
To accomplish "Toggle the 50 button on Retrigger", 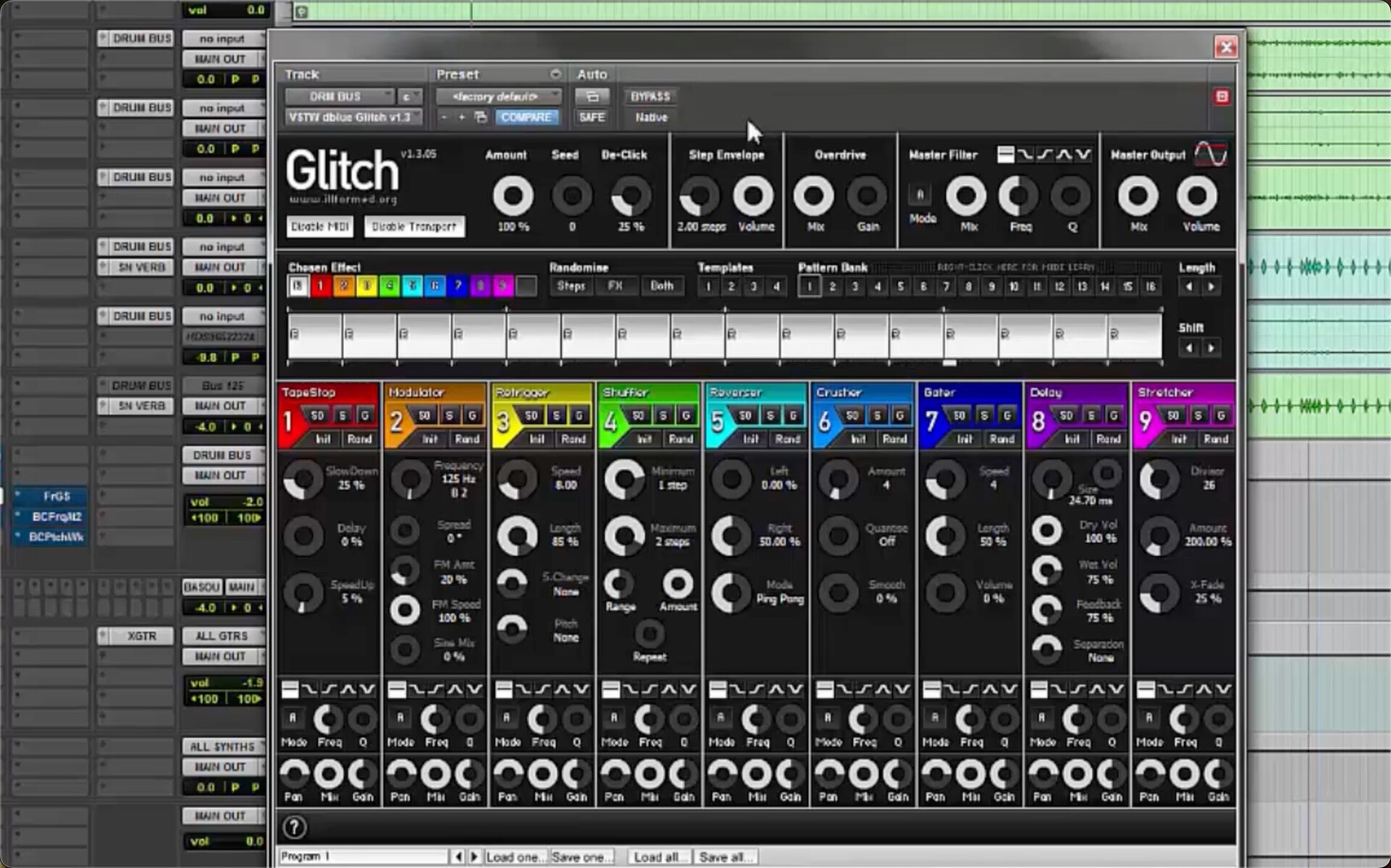I will (x=531, y=415).
